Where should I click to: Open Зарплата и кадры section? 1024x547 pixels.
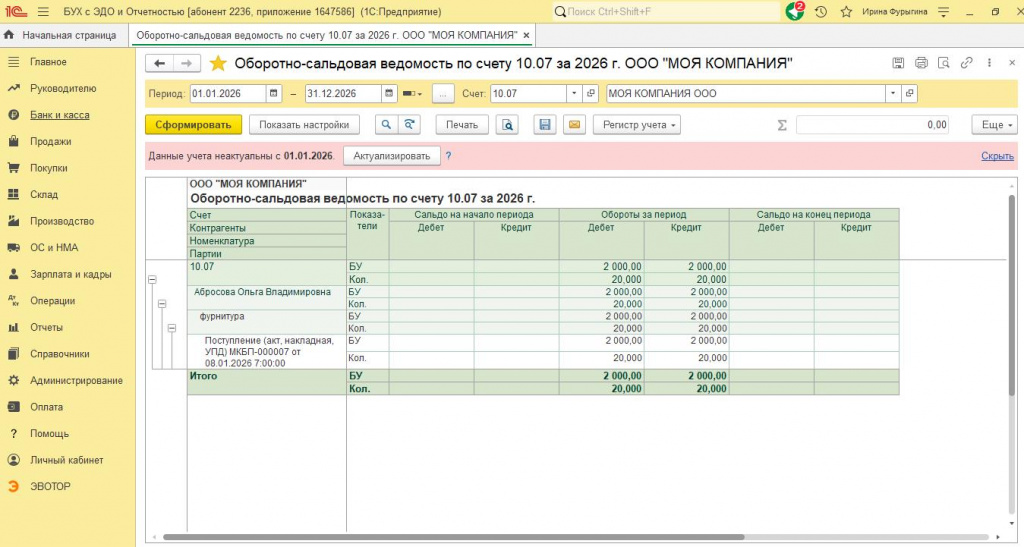[x=71, y=274]
